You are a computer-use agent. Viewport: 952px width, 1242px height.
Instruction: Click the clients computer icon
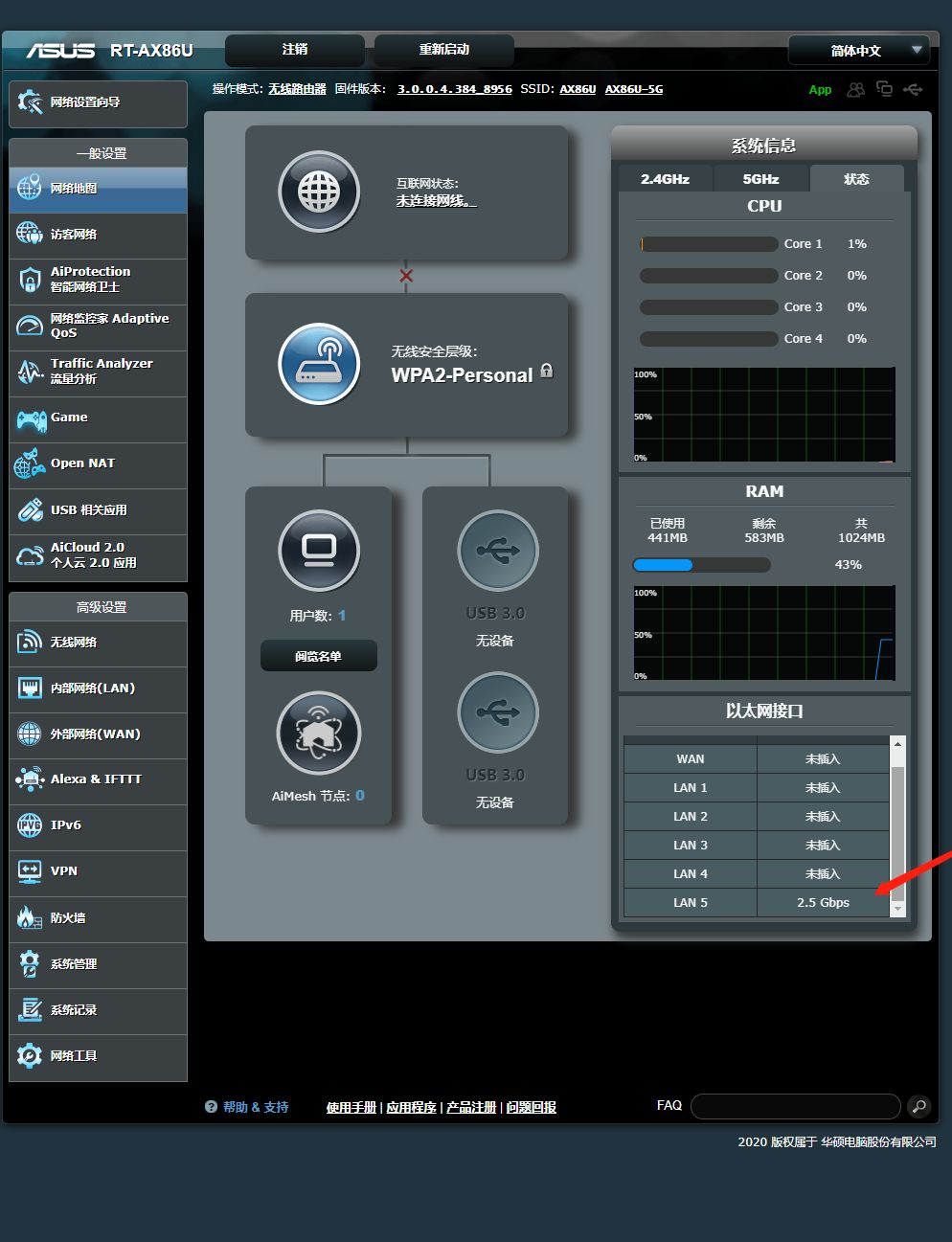point(319,551)
